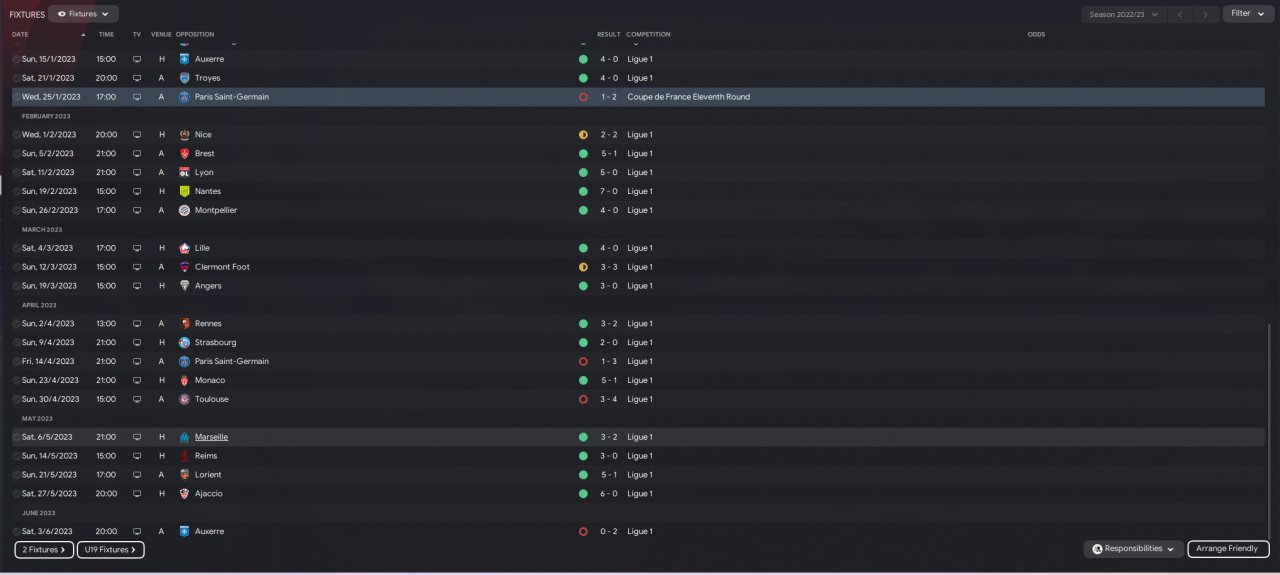Toggle the round marker beside Sat, 3/6/2023
Screen dimensions: 1280x575
pyautogui.click(x=16, y=532)
